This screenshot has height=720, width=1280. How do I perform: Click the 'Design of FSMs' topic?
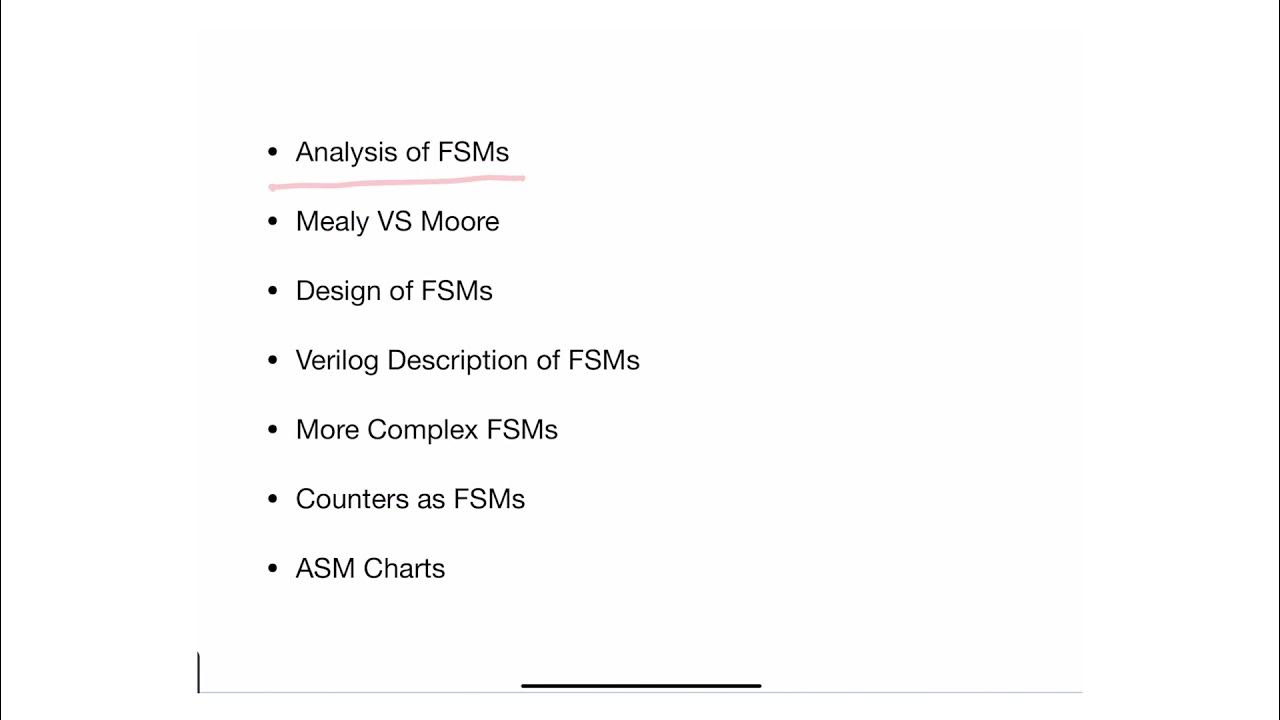tap(394, 291)
